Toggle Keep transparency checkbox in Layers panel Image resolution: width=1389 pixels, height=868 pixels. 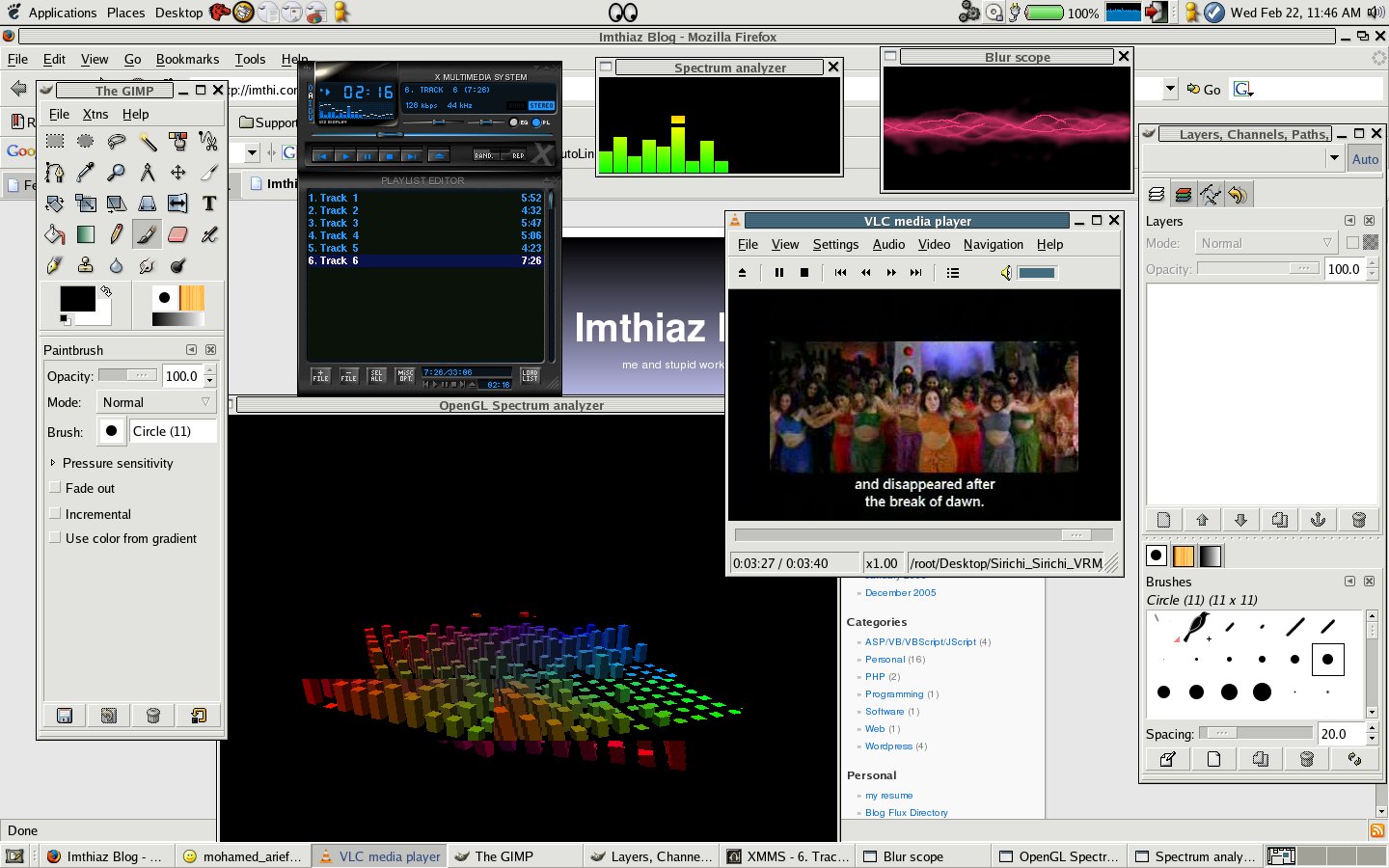[1352, 243]
